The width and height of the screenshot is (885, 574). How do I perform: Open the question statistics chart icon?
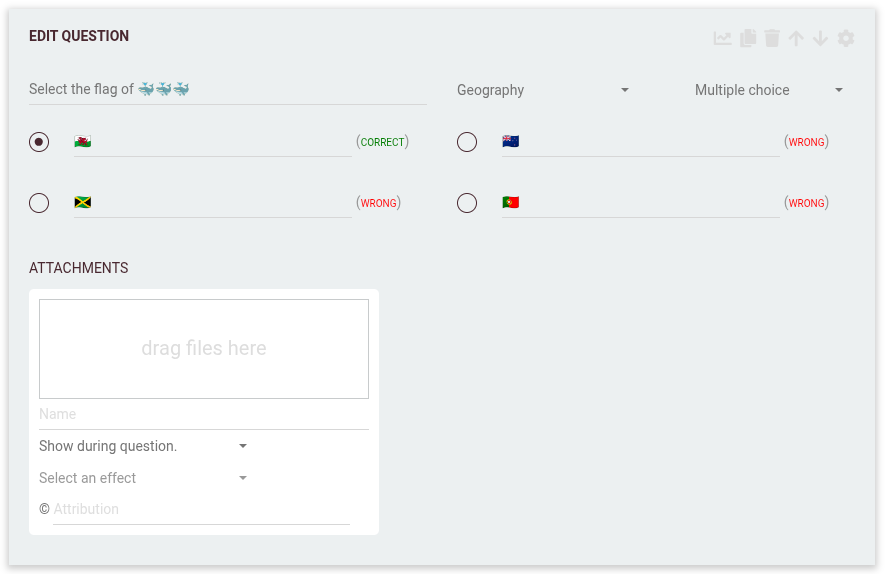pos(722,38)
